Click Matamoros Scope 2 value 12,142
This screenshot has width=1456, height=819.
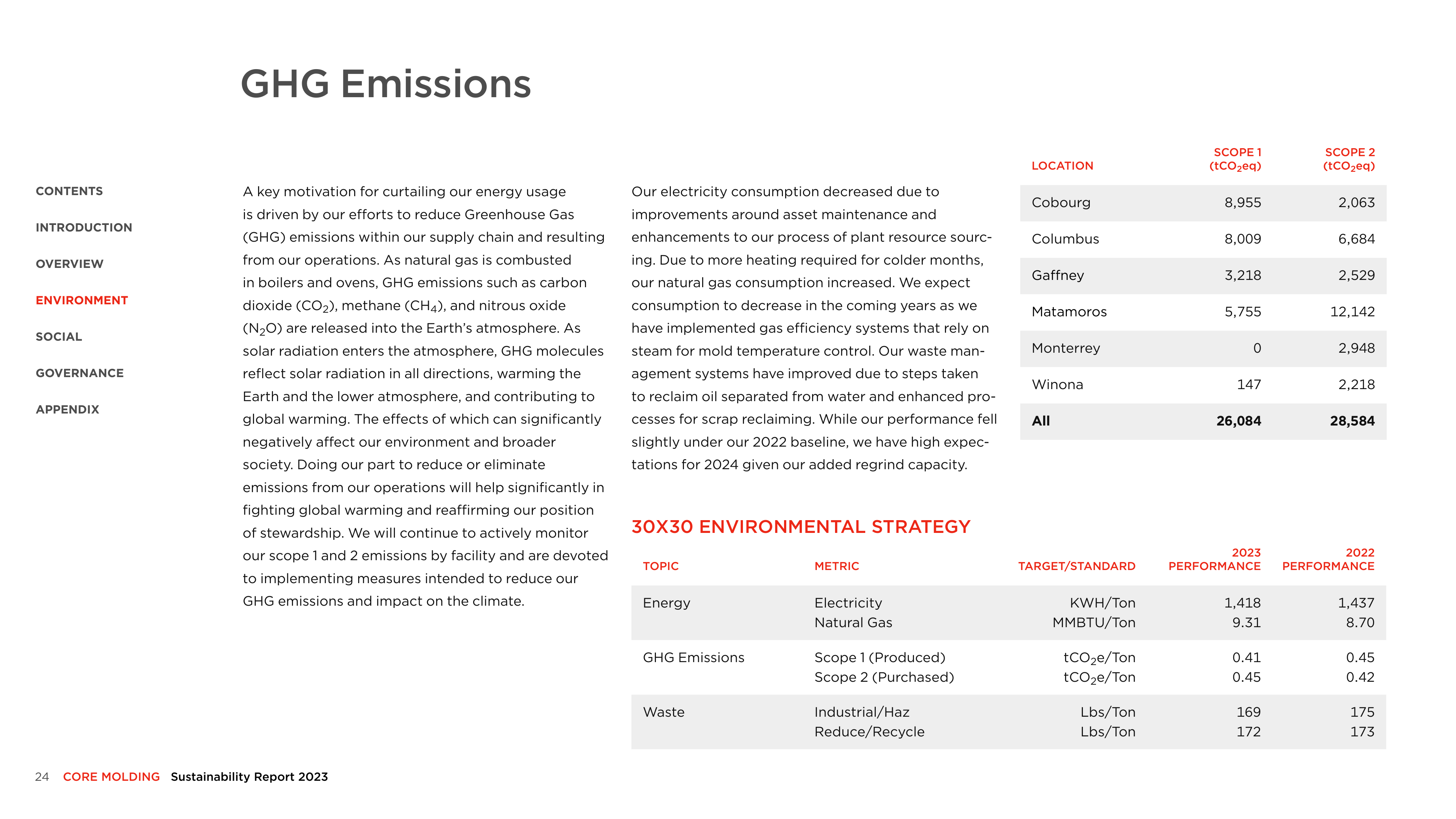[1352, 312]
